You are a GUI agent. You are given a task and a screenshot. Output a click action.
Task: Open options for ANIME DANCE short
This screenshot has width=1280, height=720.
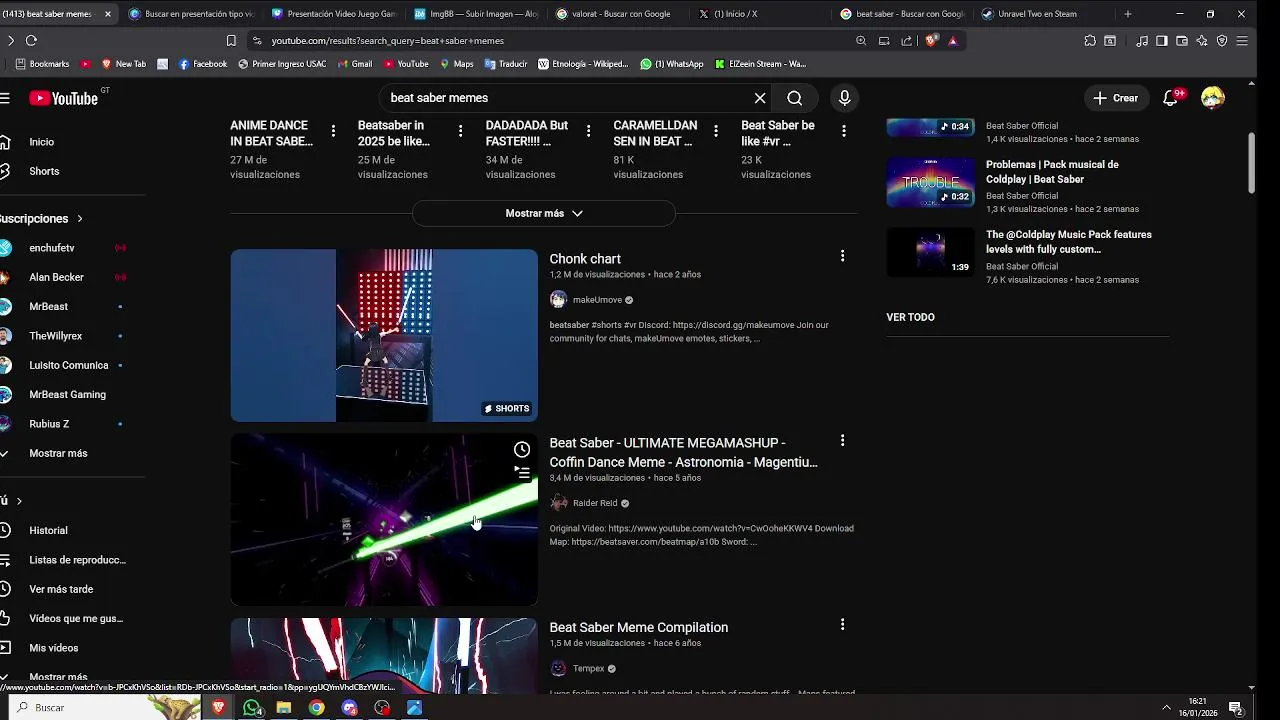click(x=333, y=131)
